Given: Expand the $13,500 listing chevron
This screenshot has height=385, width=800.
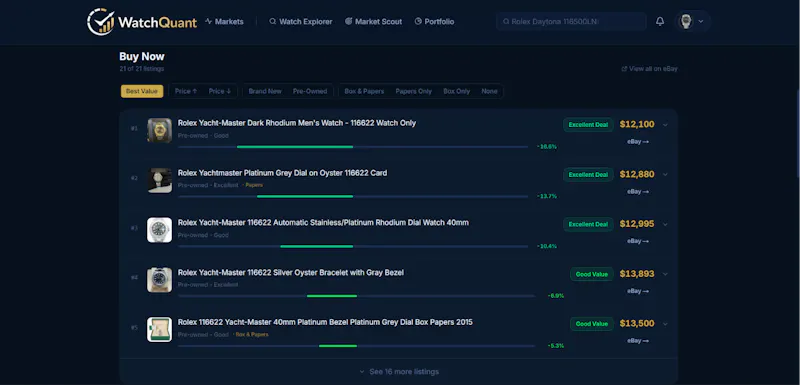Looking at the screenshot, I should (665, 323).
